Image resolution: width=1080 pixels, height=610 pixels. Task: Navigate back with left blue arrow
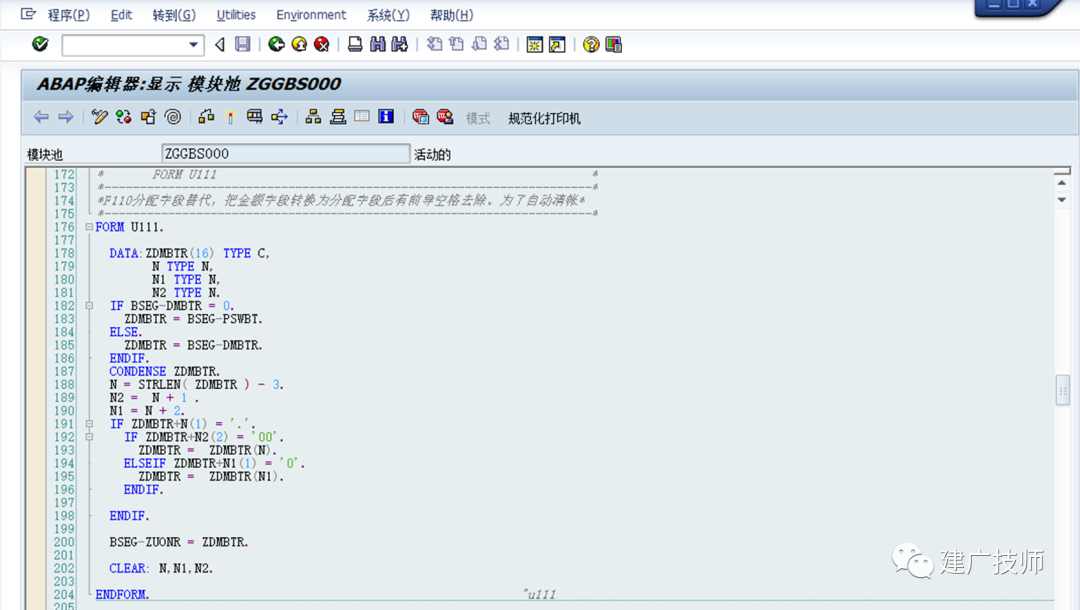tap(41, 117)
